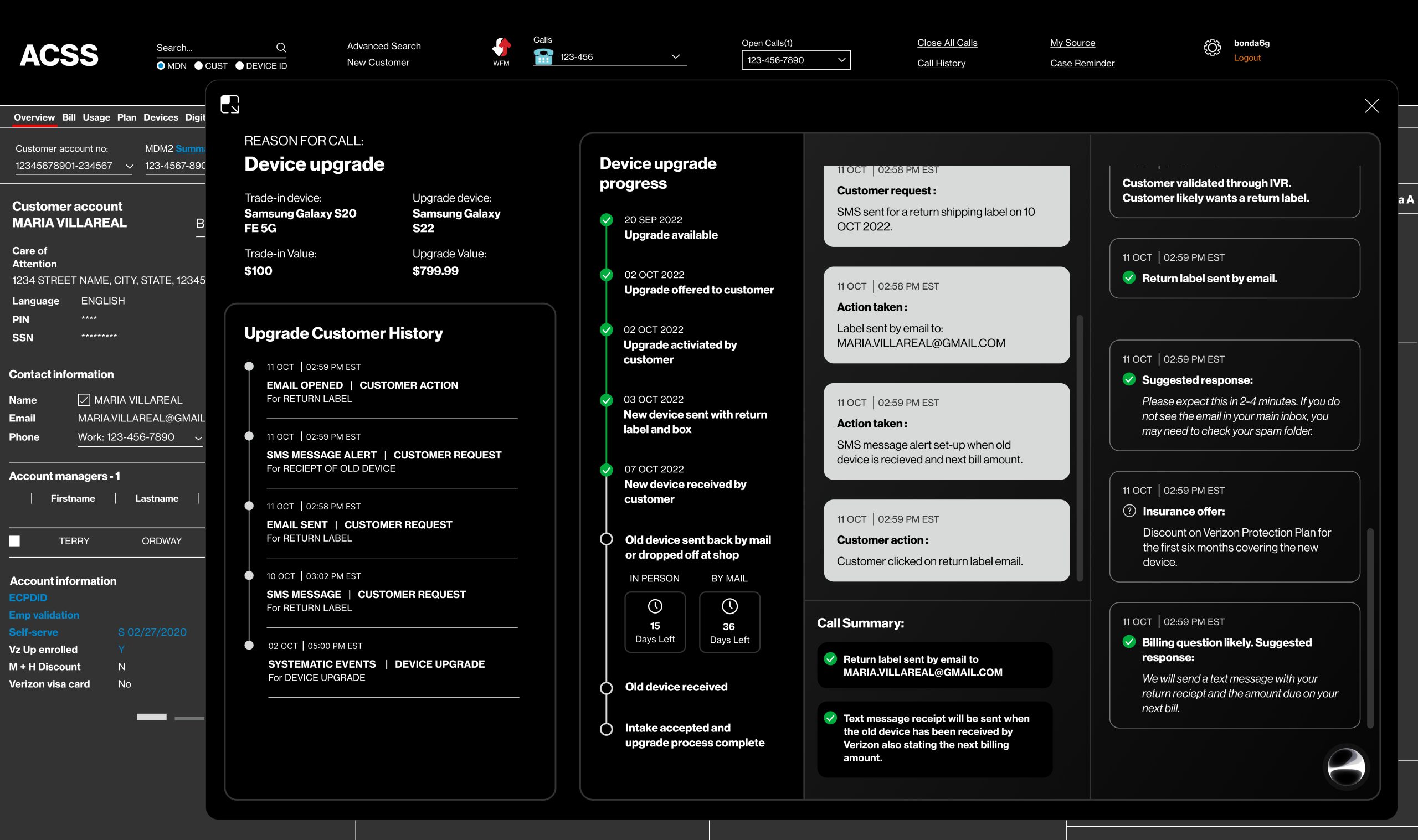Click the In Person clock icon
1418x840 pixels.
pyautogui.click(x=655, y=606)
